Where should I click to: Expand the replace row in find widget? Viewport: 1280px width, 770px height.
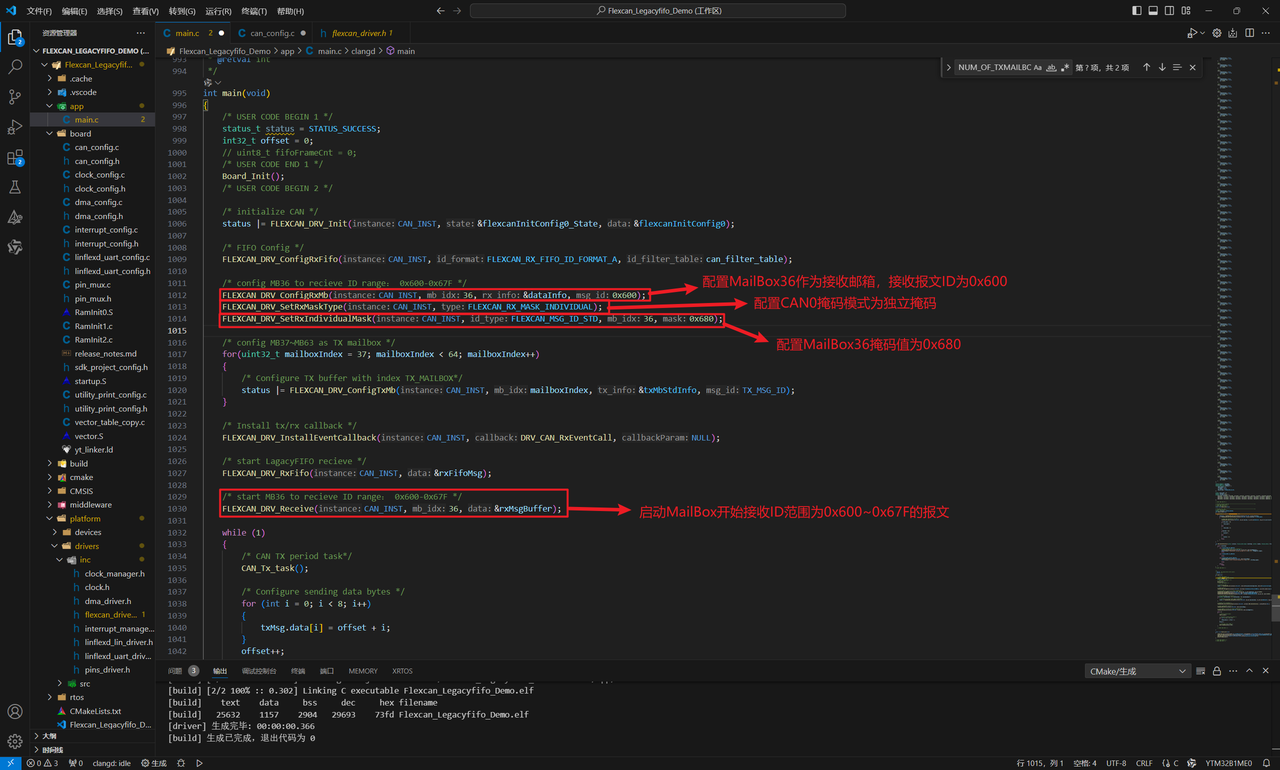click(948, 67)
